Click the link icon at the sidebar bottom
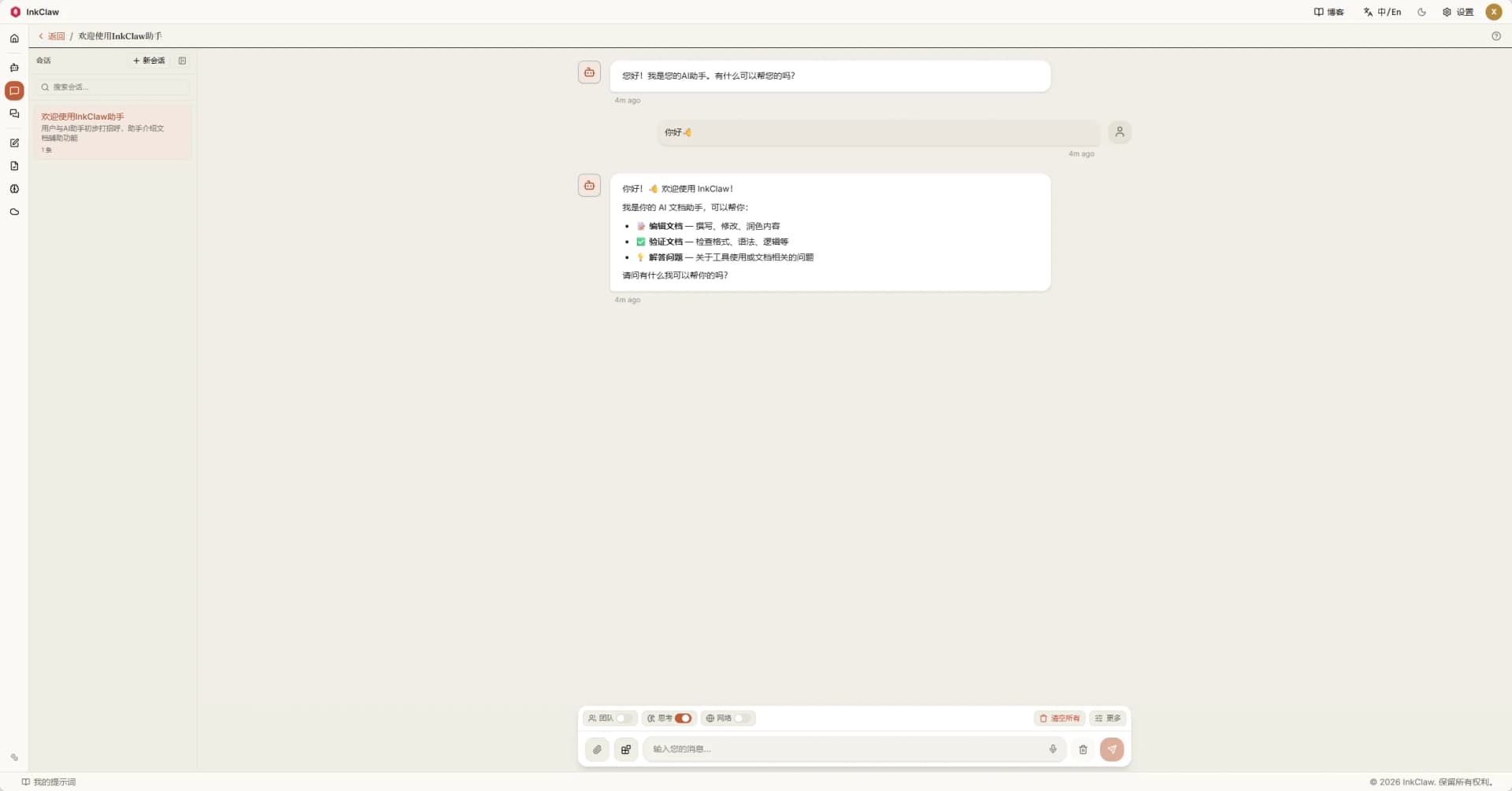 [x=14, y=757]
